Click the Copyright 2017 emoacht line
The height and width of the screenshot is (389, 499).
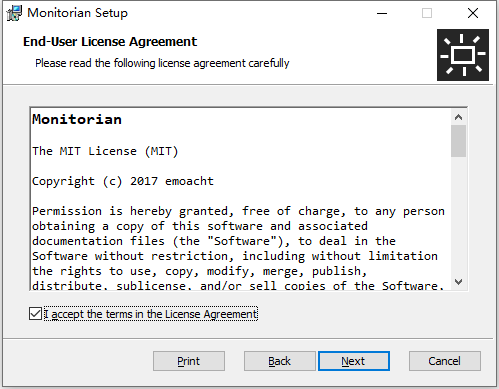pos(123,181)
